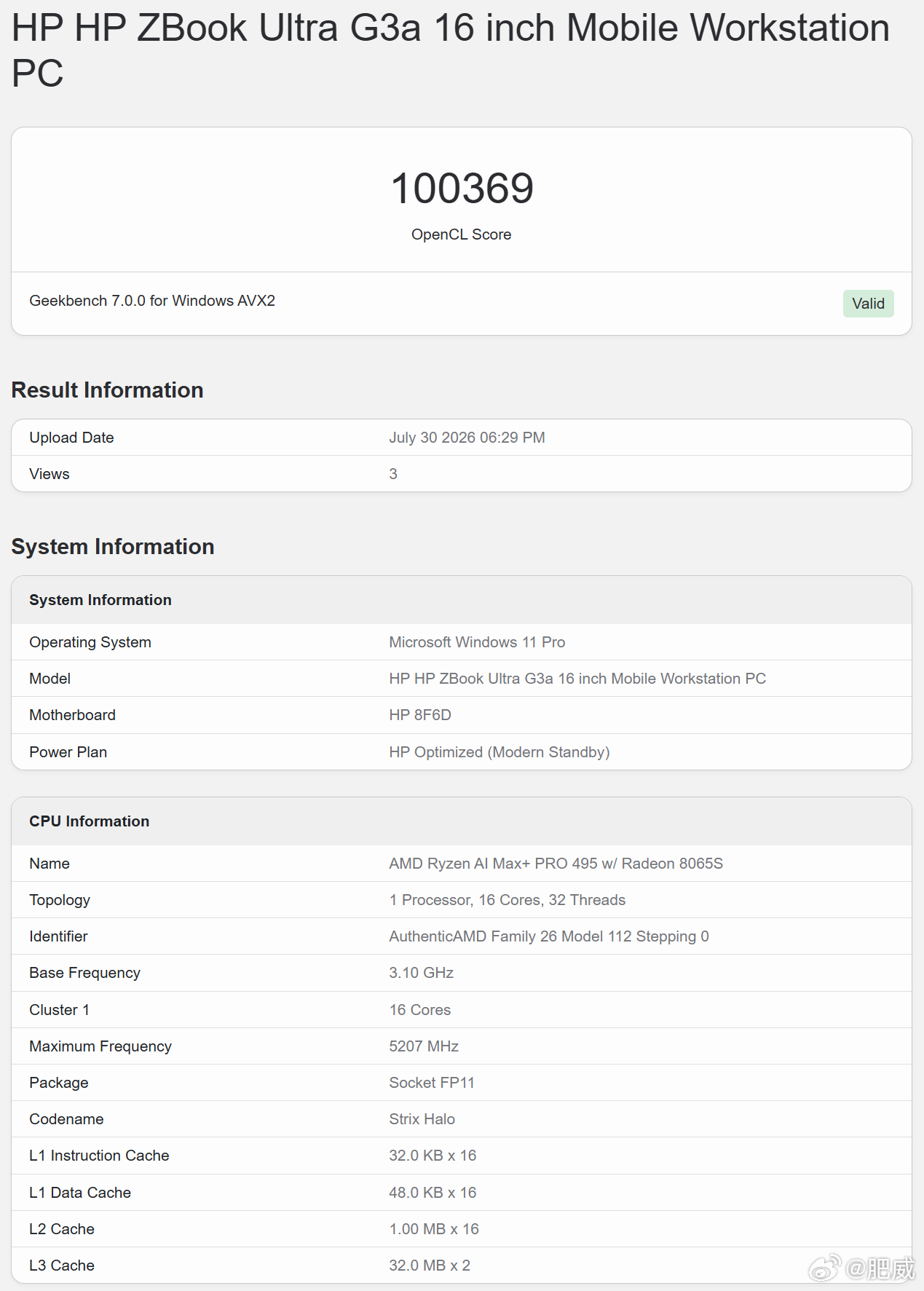
Task: Click the green Valid badge
Action: click(x=868, y=304)
